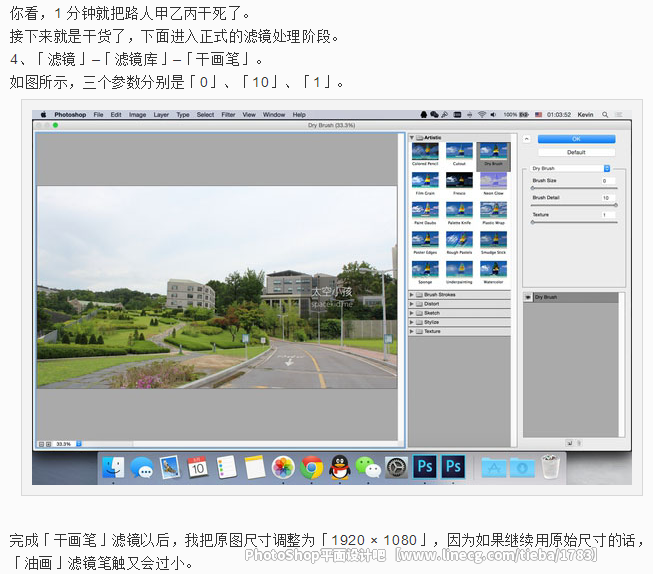Select the Cutout filter thumbnail
Image resolution: width=653 pixels, height=574 pixels.
pos(459,154)
